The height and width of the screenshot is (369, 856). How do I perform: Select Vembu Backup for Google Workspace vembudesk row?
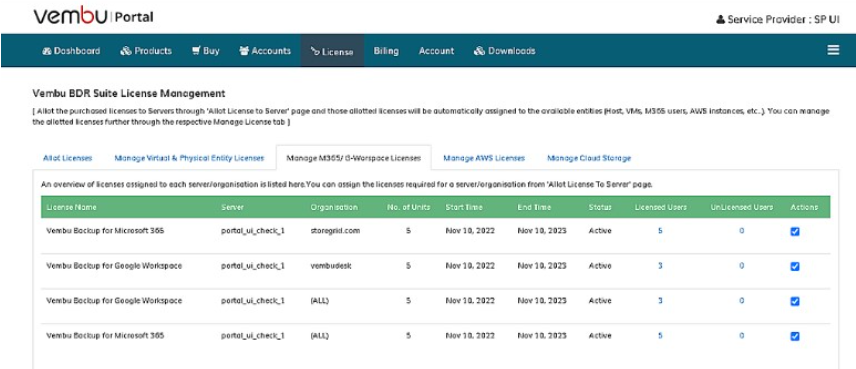tap(436, 271)
